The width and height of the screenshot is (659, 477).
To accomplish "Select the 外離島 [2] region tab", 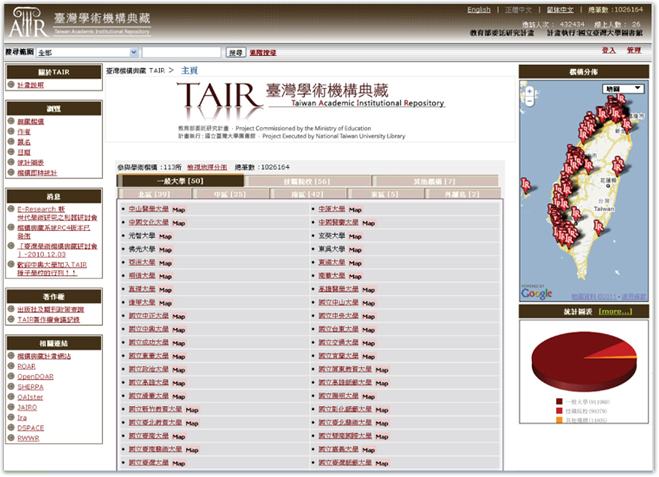I will [461, 194].
